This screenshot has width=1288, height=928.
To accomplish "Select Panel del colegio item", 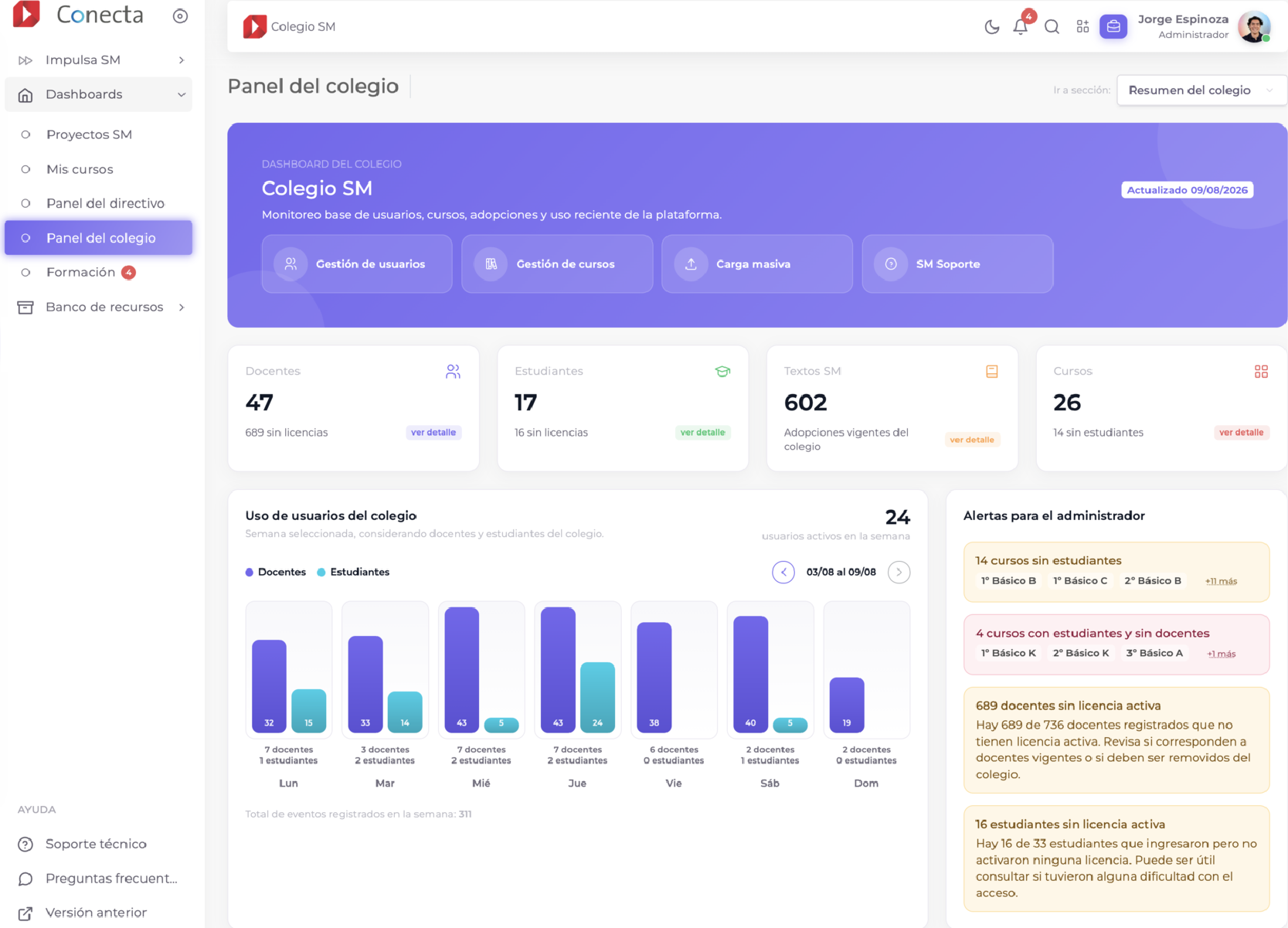I will click(x=99, y=238).
